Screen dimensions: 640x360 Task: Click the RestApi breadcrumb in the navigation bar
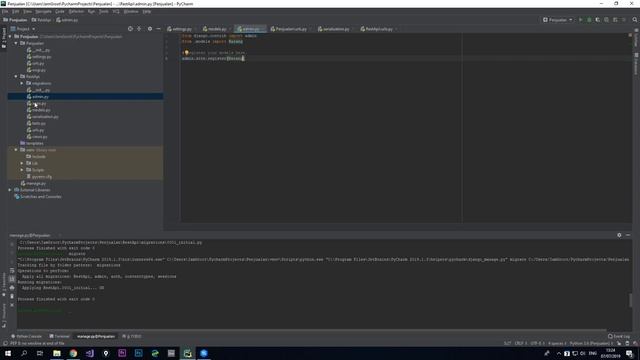(42, 20)
